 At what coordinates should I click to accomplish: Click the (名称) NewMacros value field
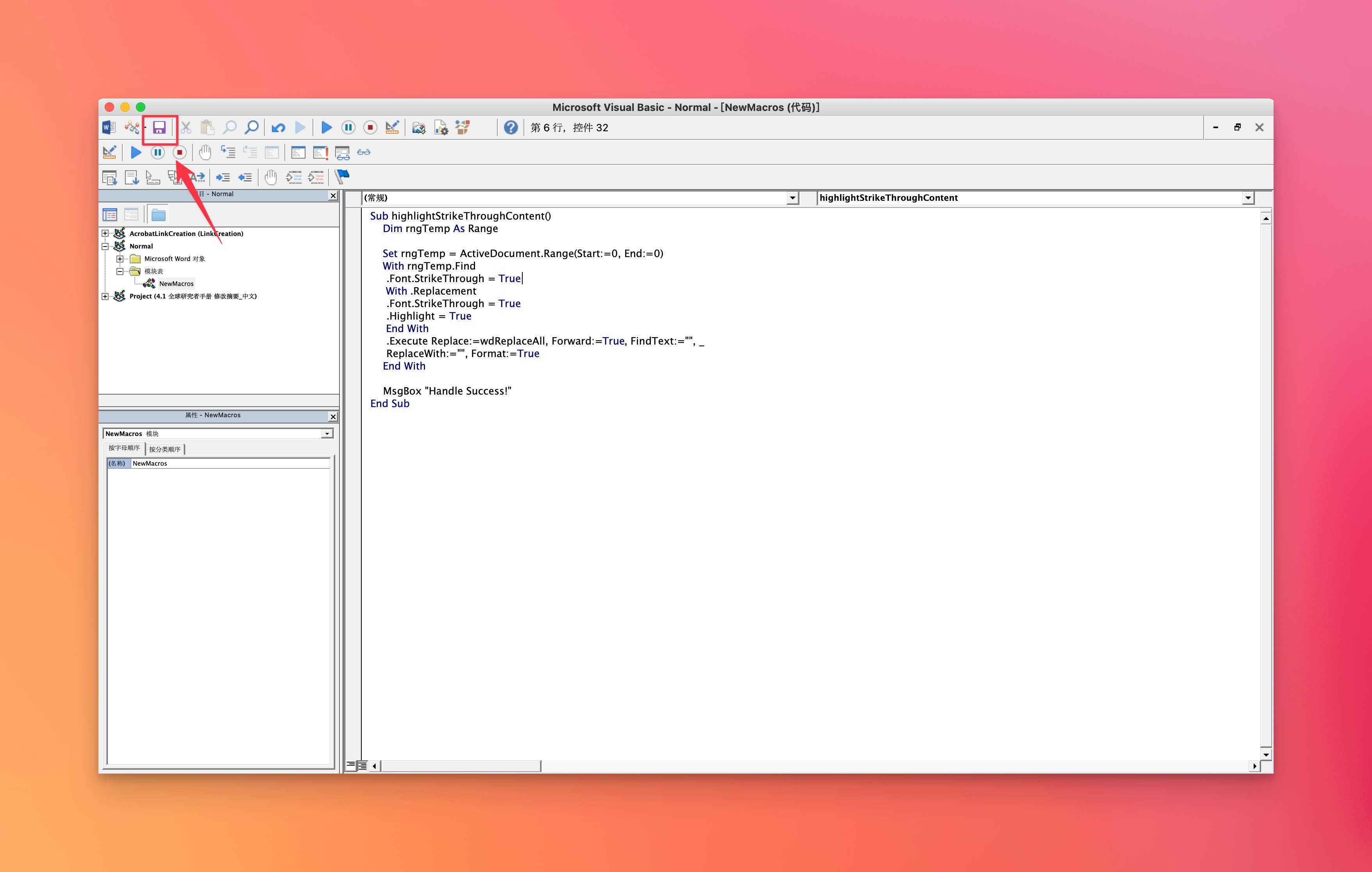pos(230,463)
